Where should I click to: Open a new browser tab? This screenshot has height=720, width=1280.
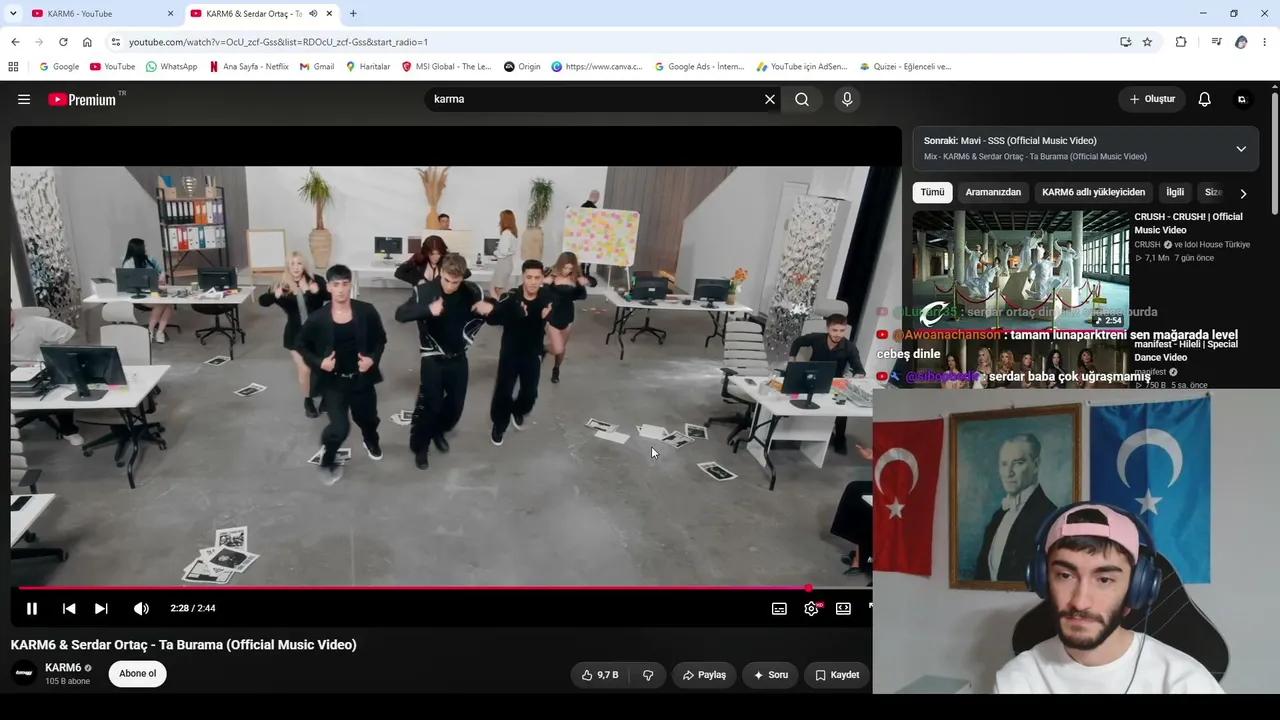pos(353,14)
